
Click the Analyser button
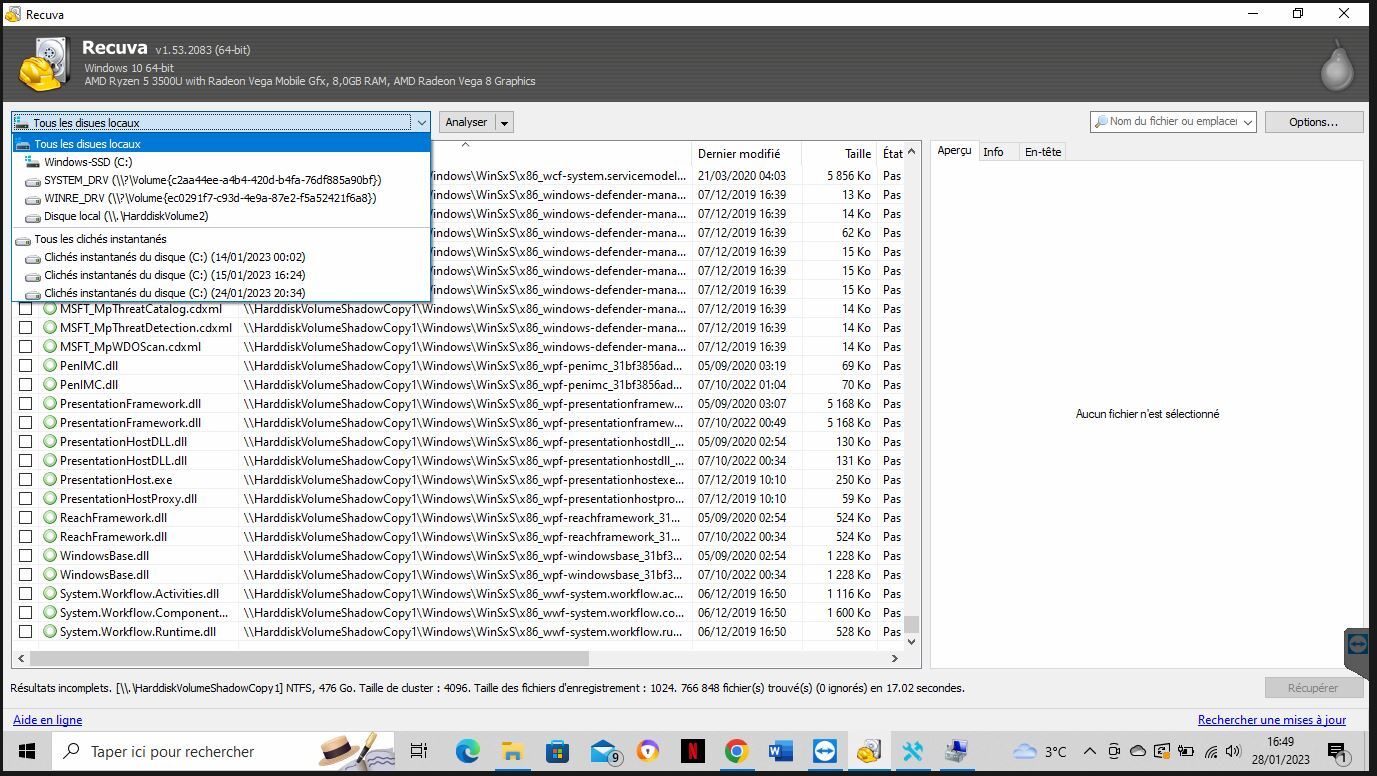point(467,122)
